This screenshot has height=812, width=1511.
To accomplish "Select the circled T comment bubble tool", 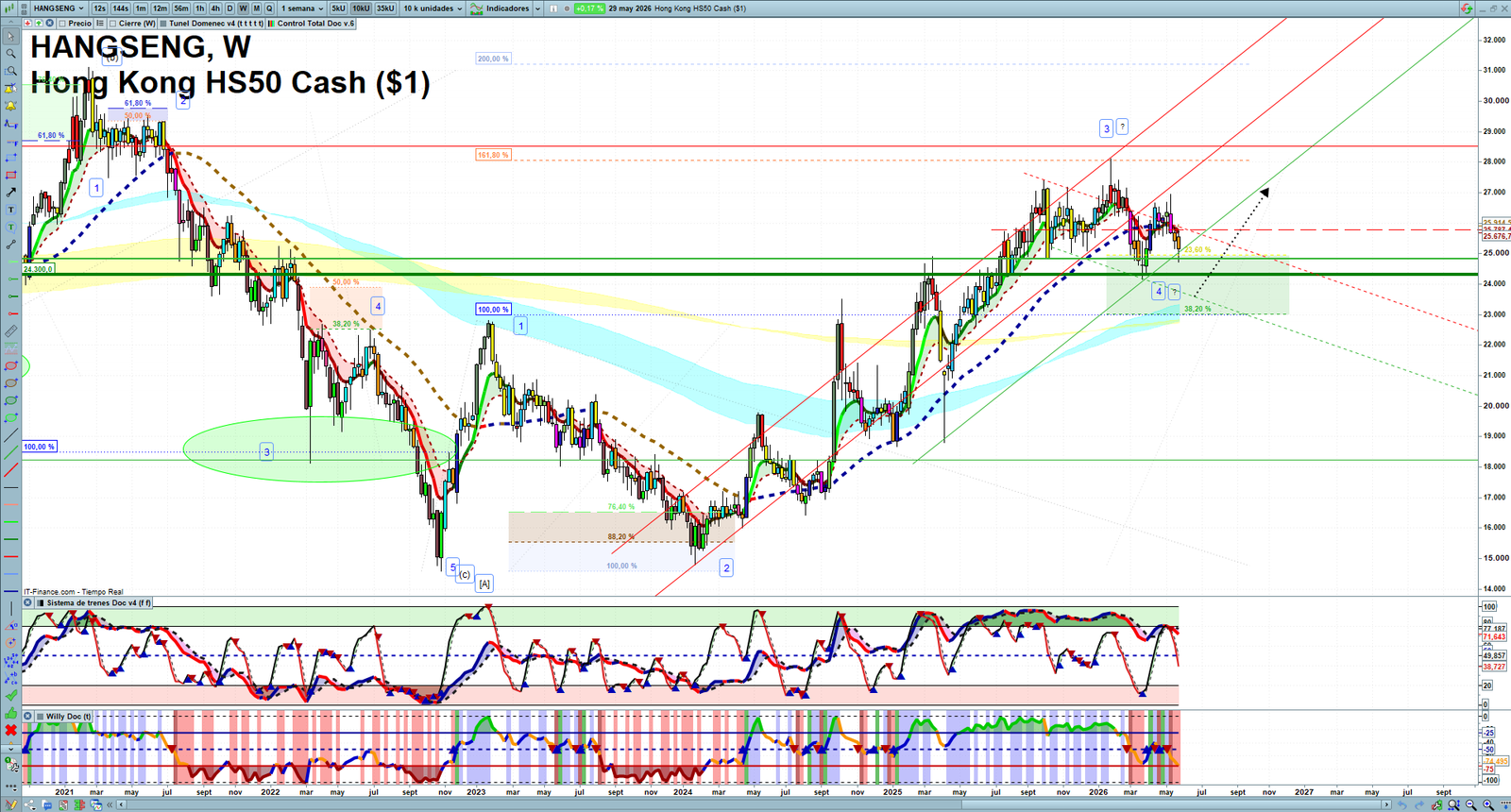I will point(11,227).
